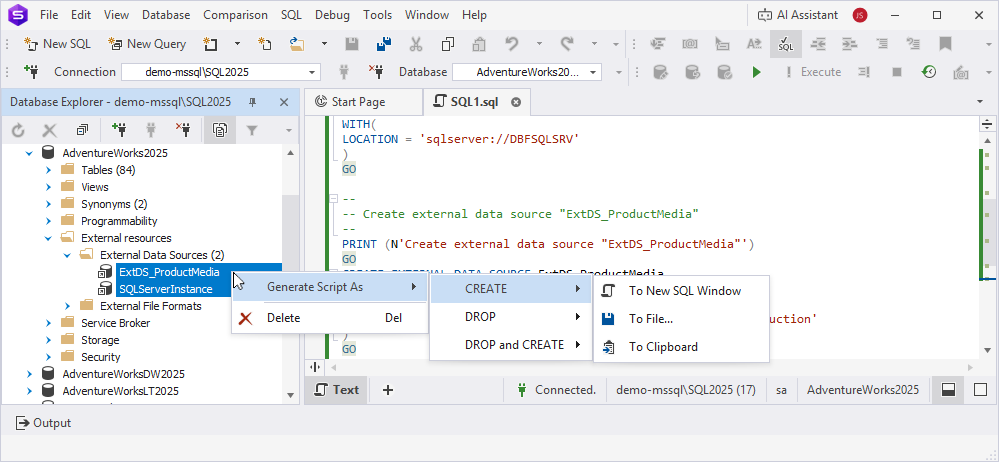Click the New SQL toolbar button

point(57,44)
